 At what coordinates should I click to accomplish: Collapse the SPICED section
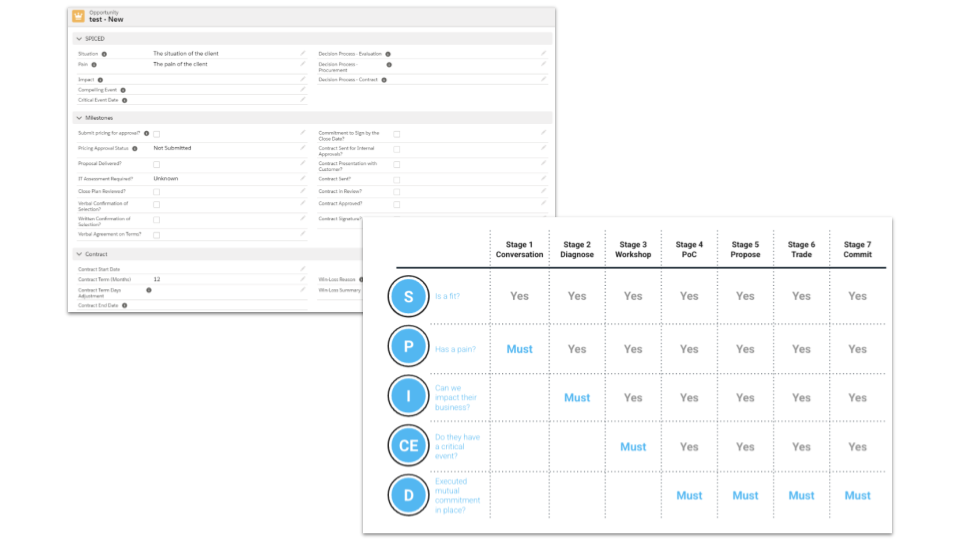click(79, 38)
